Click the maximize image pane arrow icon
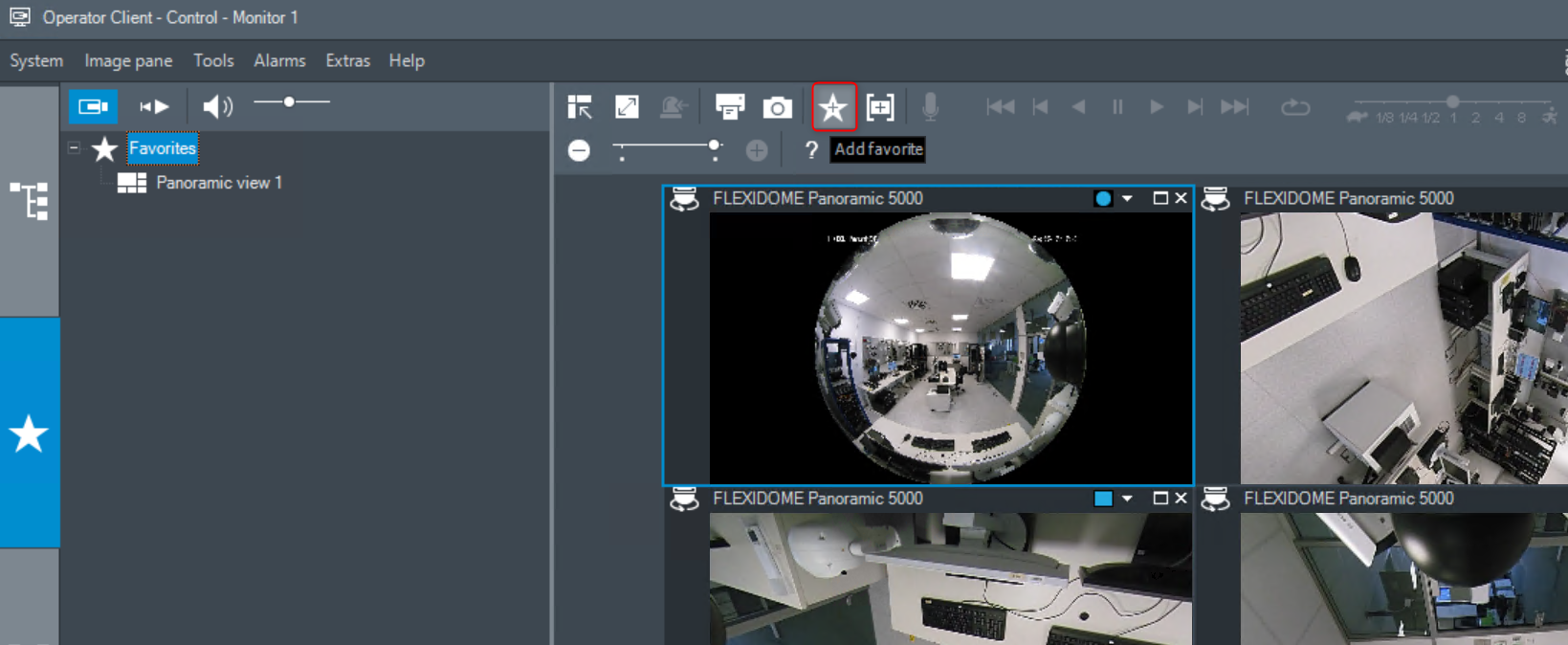Screen dimensions: 1568x645 click(627, 107)
